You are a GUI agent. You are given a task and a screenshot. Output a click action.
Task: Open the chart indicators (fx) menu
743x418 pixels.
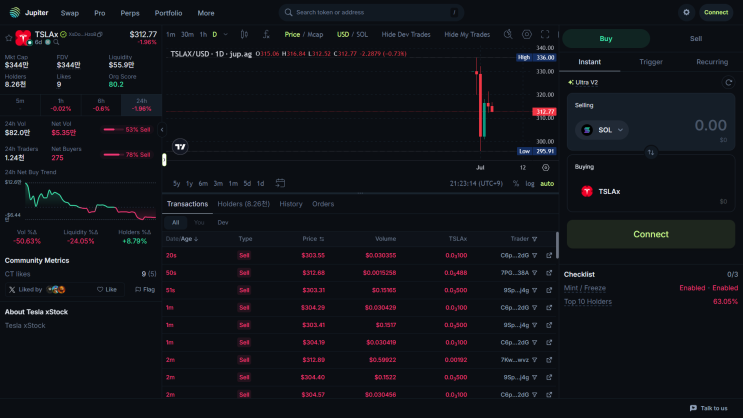tap(266, 34)
